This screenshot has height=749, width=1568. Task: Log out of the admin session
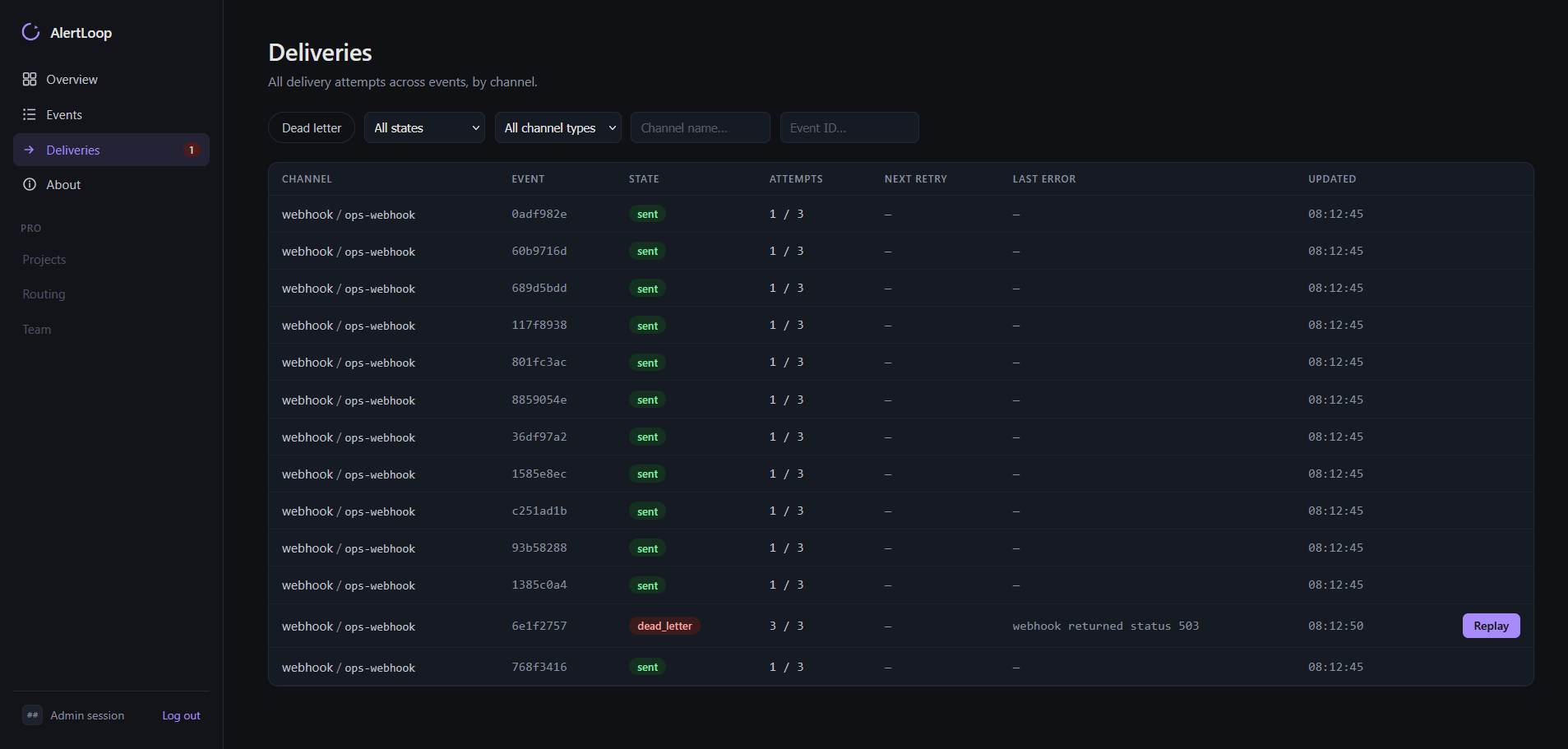pos(181,715)
